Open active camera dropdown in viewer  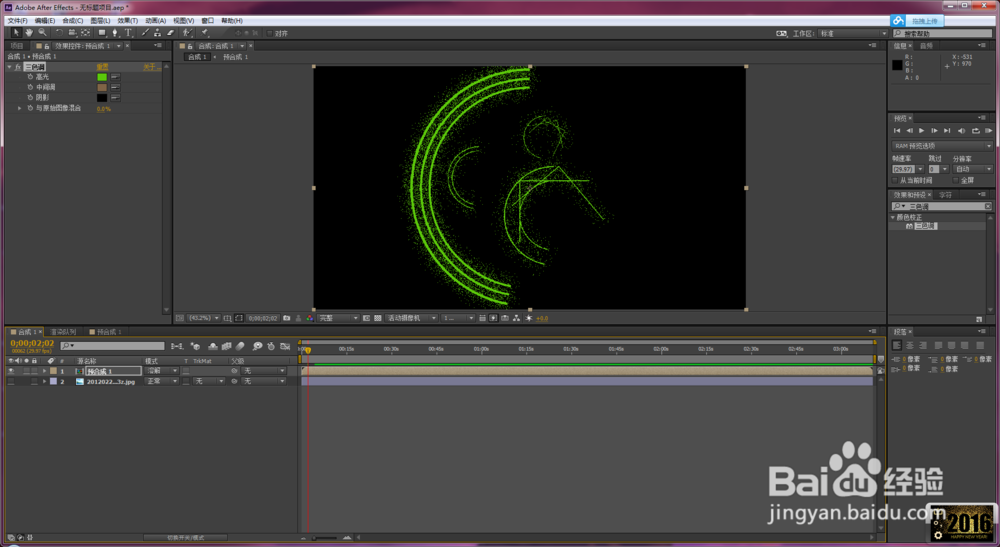411,318
